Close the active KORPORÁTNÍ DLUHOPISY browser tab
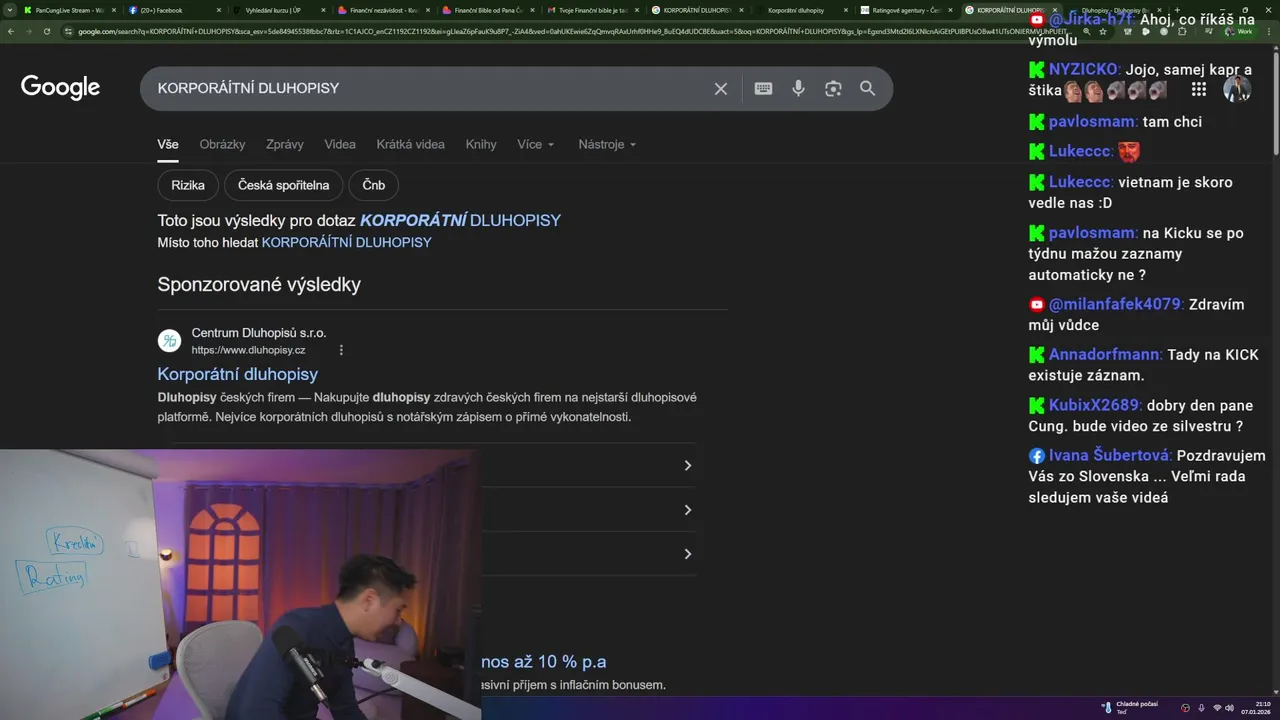This screenshot has height=720, width=1280. click(x=1054, y=10)
